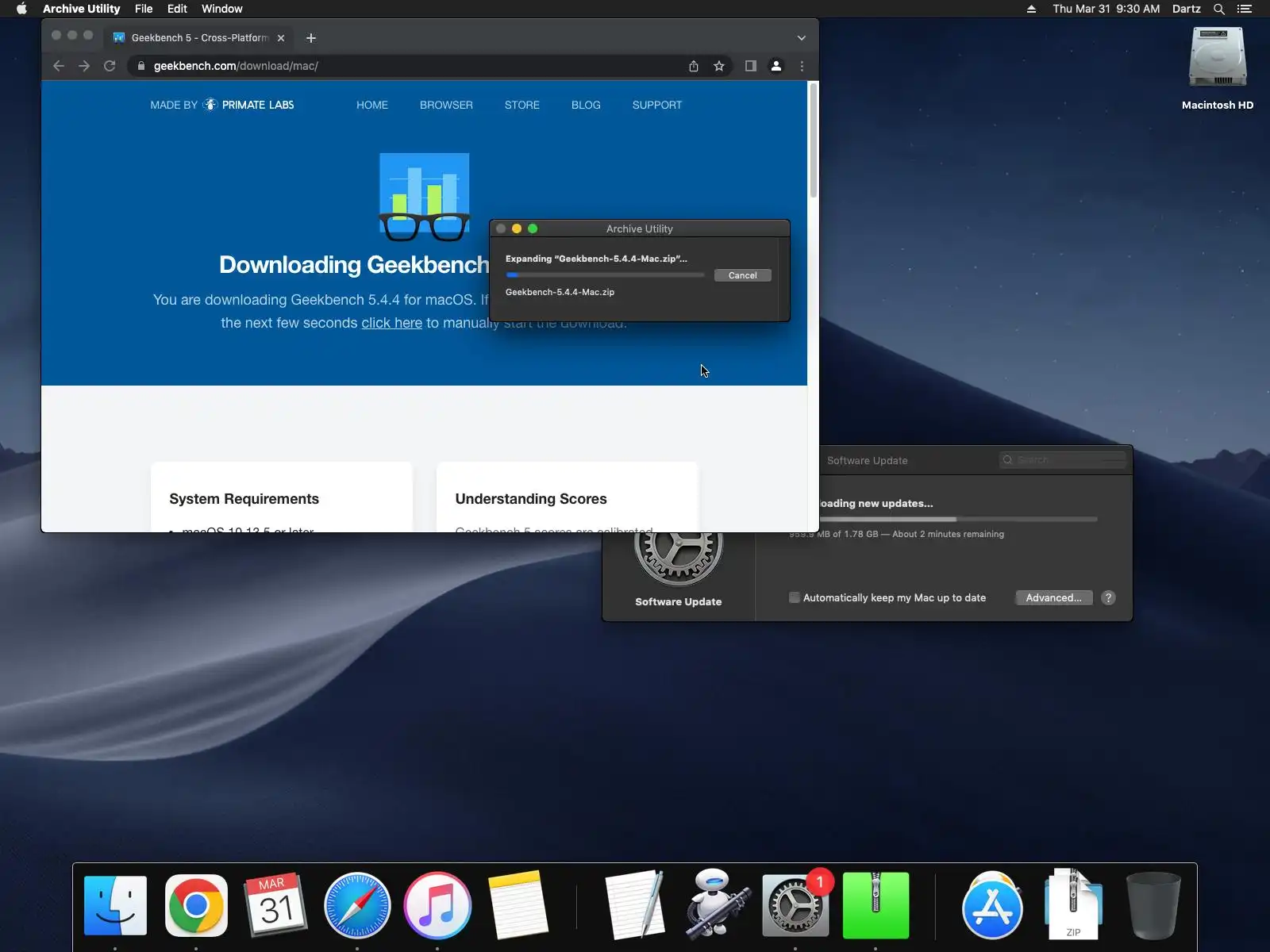
Task: Click the Software Update search field
Action: 1064,460
